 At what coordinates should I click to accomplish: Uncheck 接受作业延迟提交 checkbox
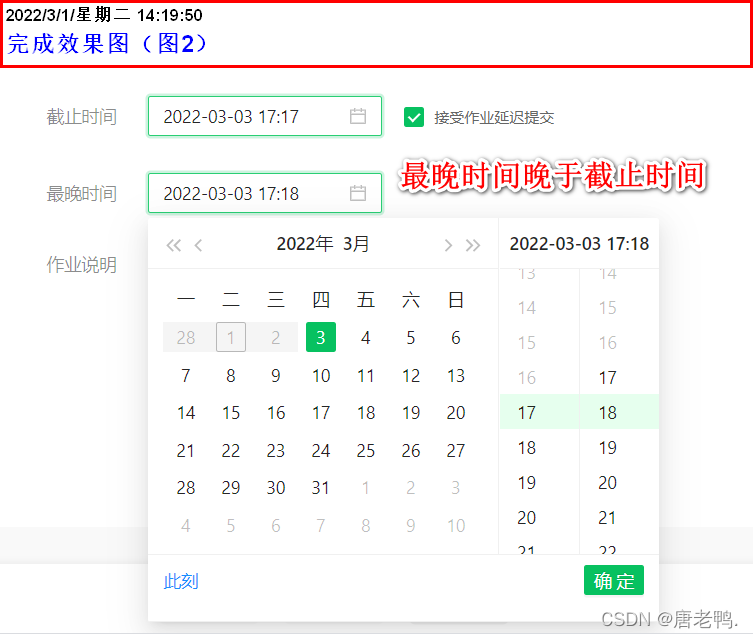[x=413, y=117]
